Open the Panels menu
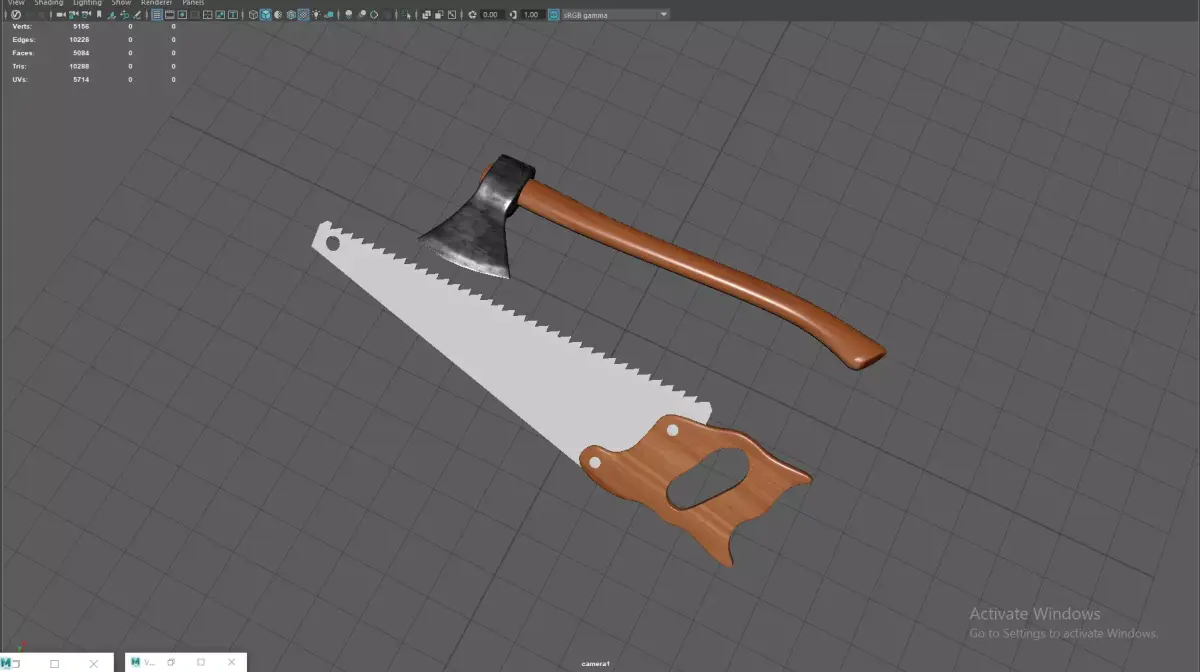The height and width of the screenshot is (672, 1200). point(193,3)
